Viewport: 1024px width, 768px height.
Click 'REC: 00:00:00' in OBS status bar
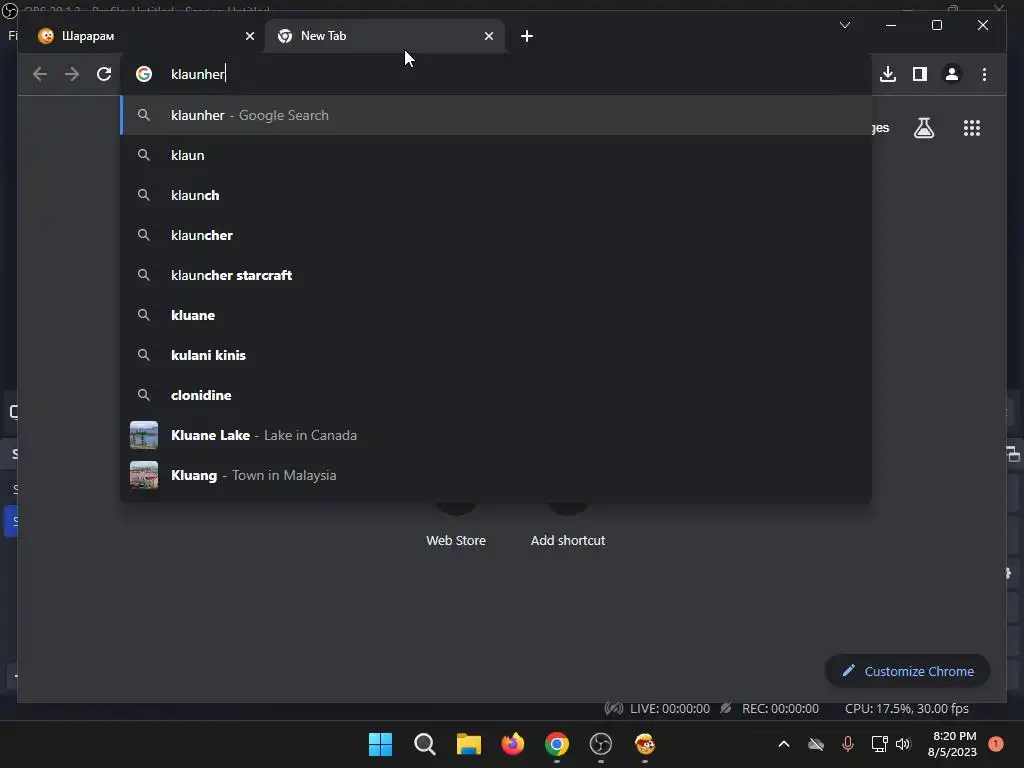[780, 709]
